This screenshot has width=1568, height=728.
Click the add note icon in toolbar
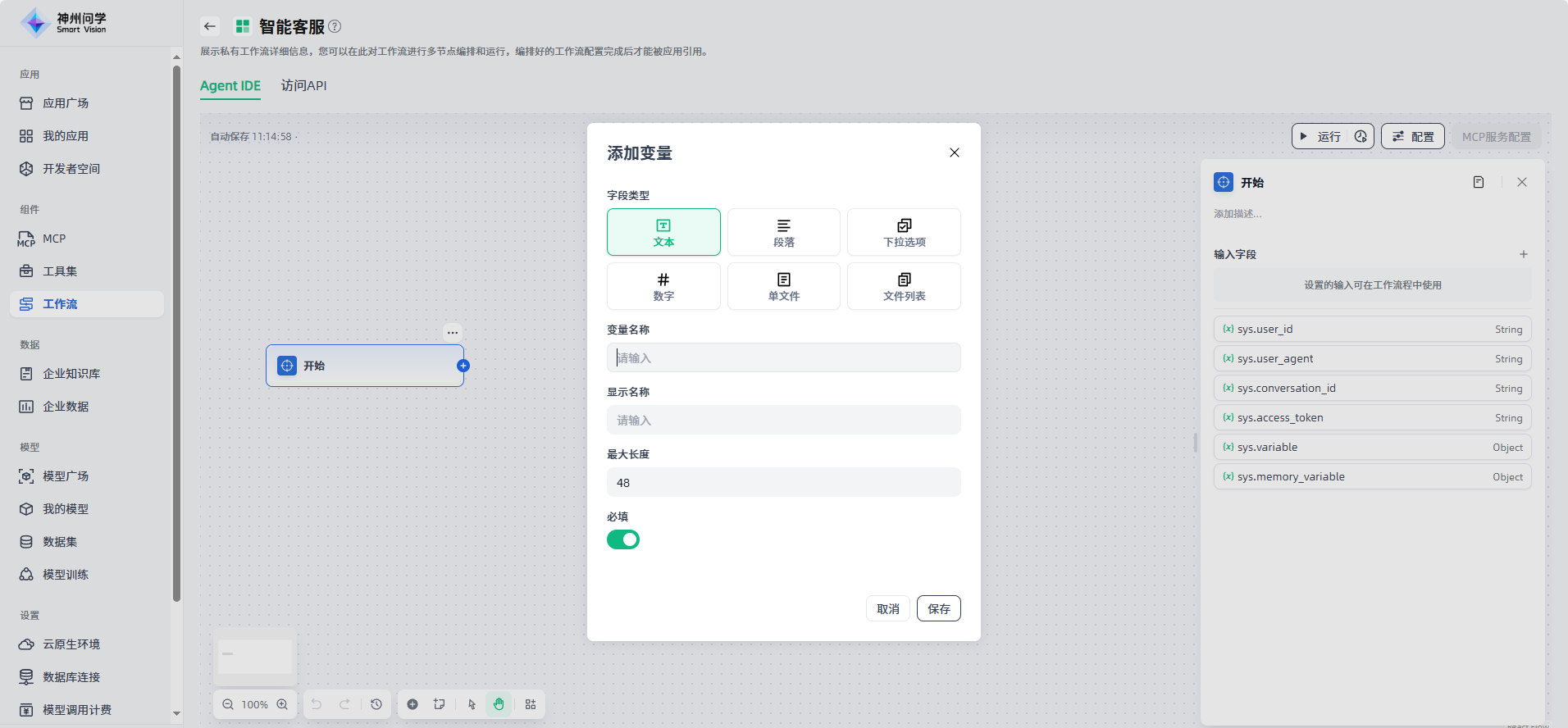click(x=440, y=704)
